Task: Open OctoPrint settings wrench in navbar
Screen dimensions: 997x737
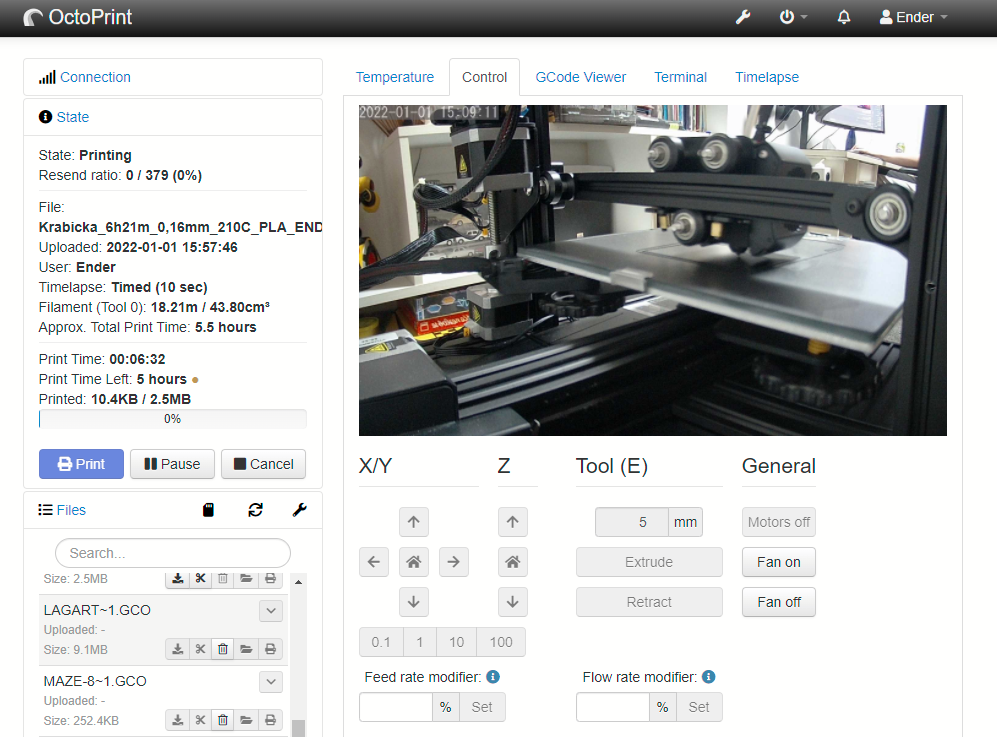Action: tap(743, 17)
